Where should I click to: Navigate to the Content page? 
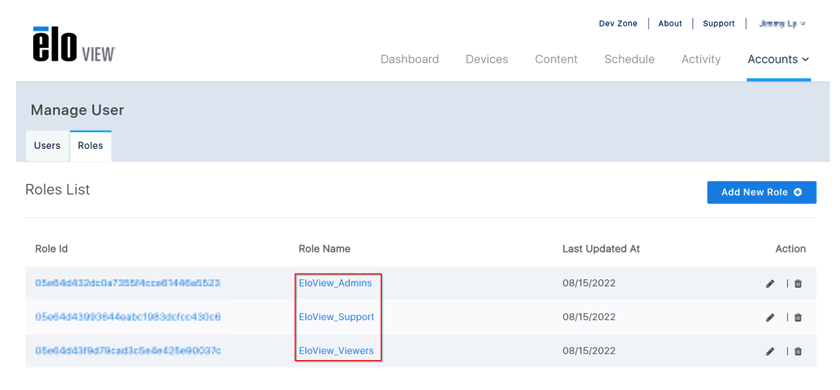click(556, 59)
